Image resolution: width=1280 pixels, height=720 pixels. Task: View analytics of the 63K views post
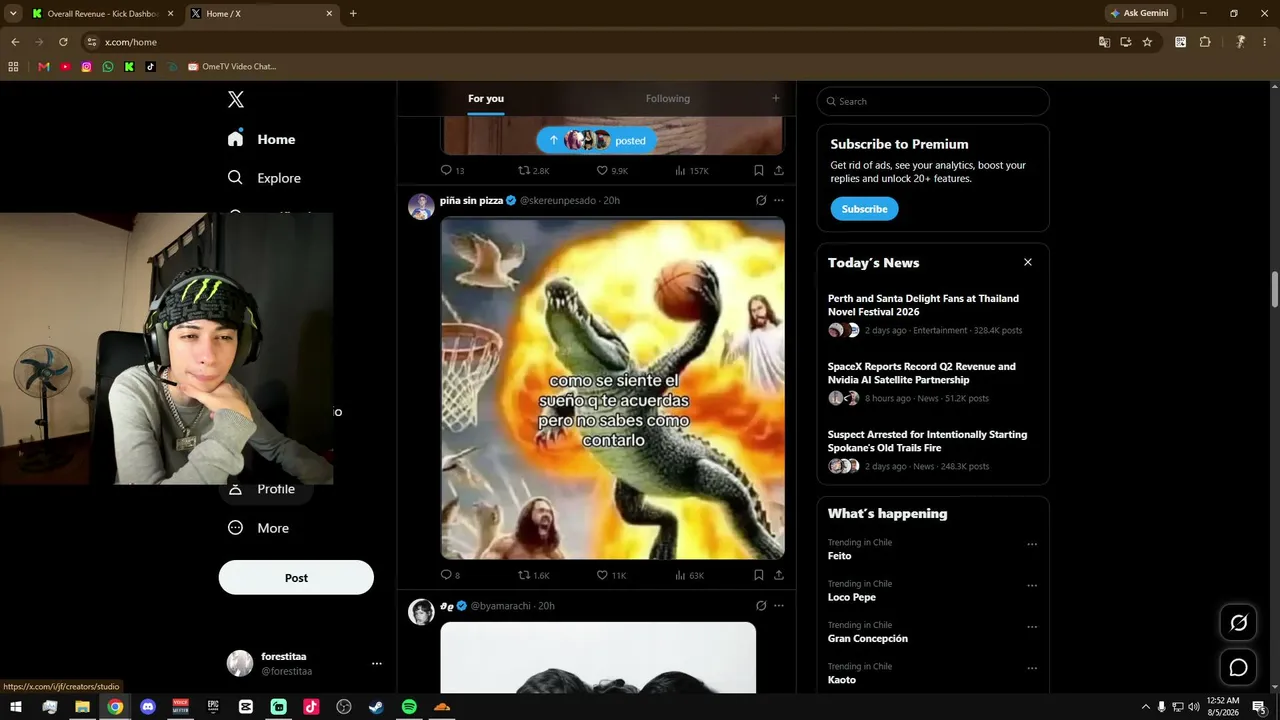(x=689, y=575)
